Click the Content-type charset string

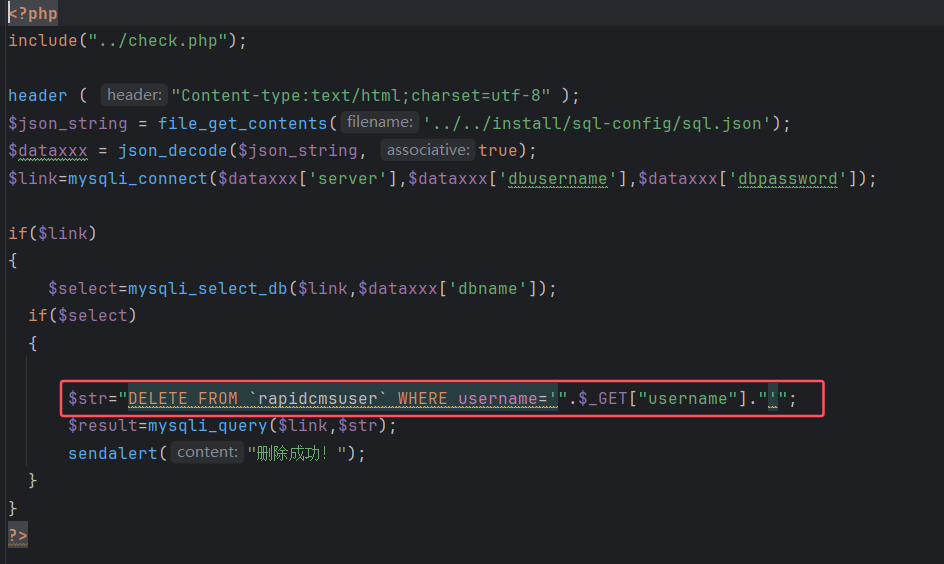[x=361, y=95]
